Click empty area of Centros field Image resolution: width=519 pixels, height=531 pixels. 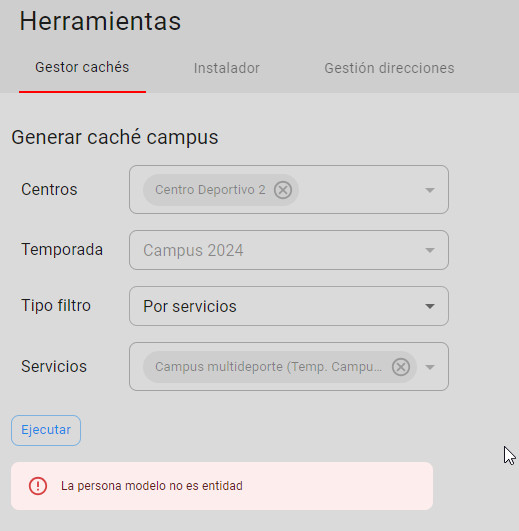(x=359, y=190)
